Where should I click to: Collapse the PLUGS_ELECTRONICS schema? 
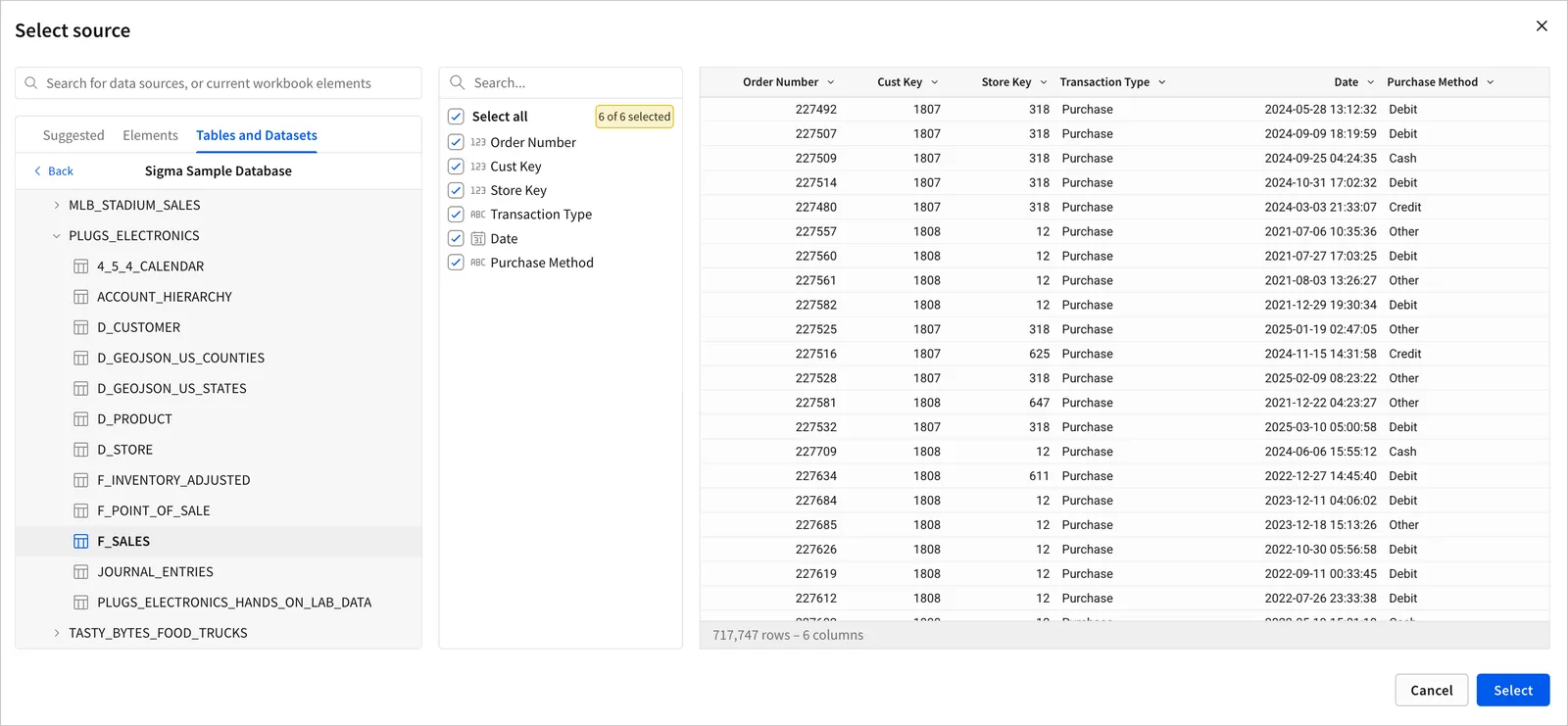[x=56, y=236]
